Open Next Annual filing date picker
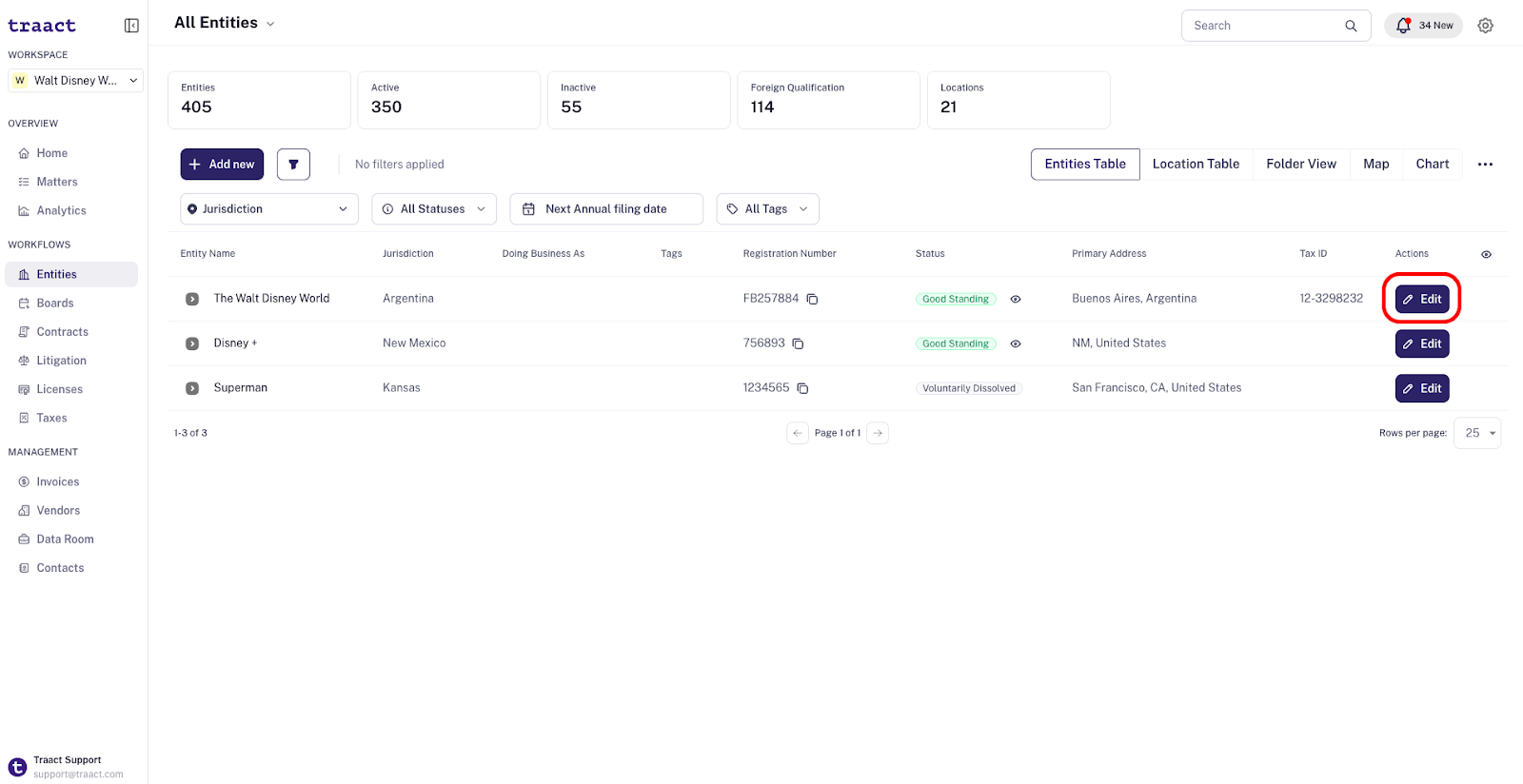 606,209
